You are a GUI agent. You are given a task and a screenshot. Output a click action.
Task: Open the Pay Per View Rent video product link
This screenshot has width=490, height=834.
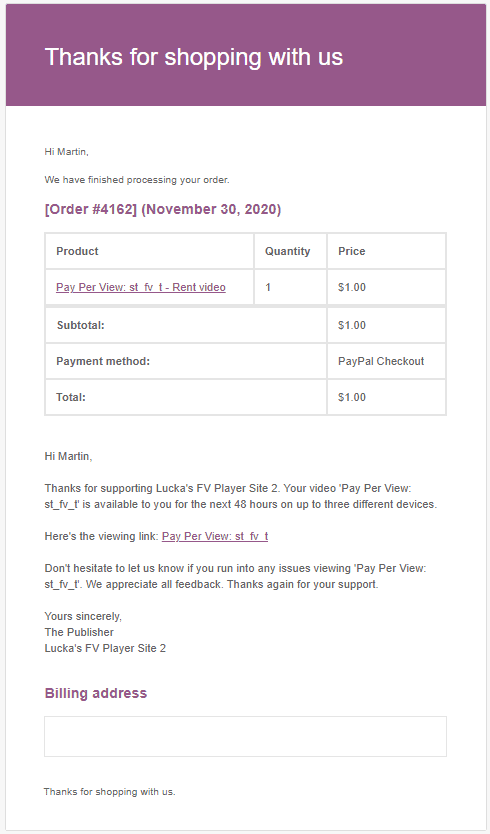point(140,287)
